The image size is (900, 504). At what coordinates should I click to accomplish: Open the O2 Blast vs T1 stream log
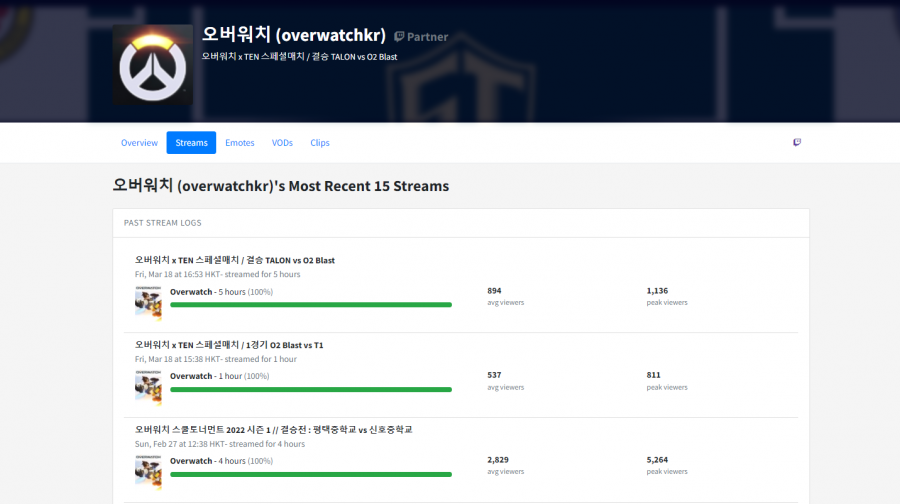point(229,345)
